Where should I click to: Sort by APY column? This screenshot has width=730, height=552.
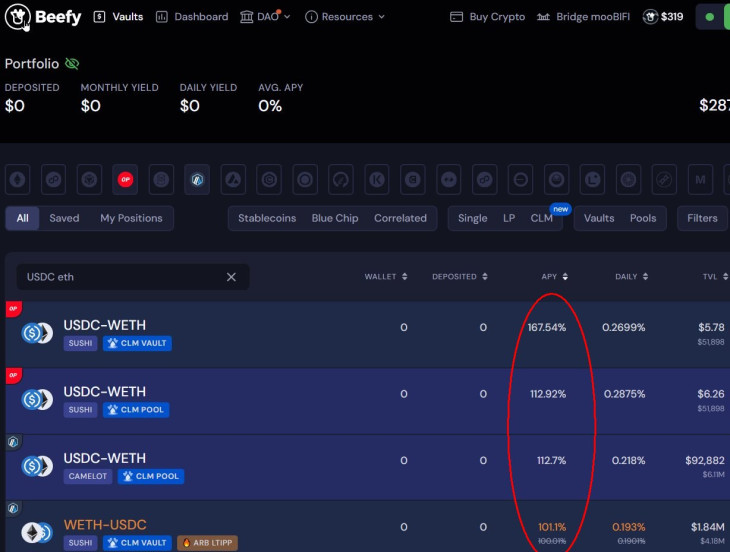pos(554,276)
